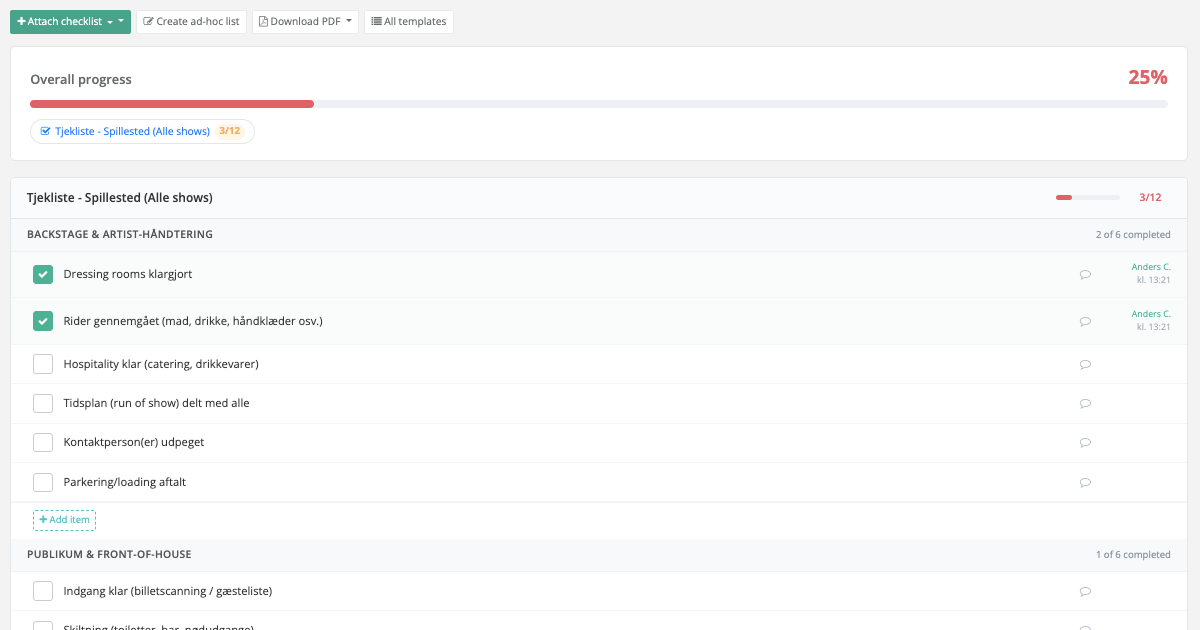Uncheck Rider gennemgået checkbox
Viewport: 1200px width, 630px height.
[x=43, y=321]
